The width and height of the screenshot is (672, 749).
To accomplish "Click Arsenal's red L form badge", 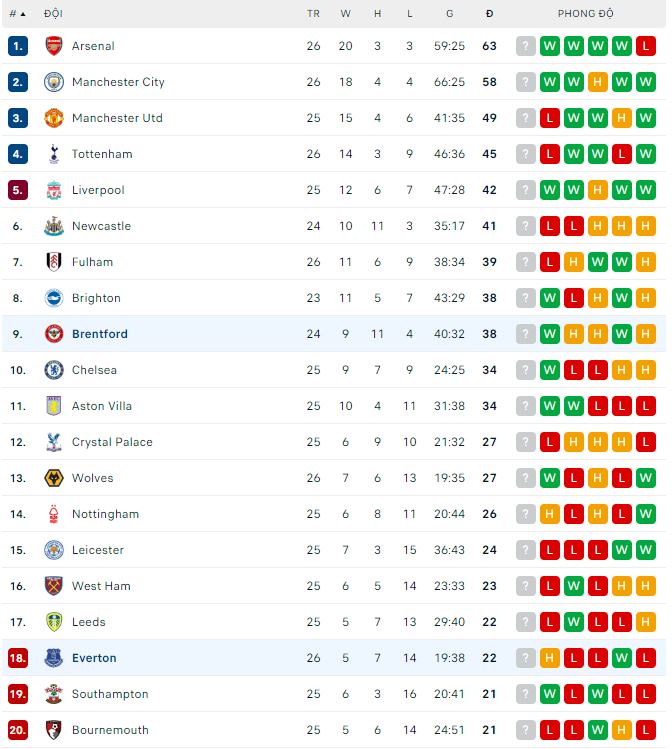I will 646,46.
